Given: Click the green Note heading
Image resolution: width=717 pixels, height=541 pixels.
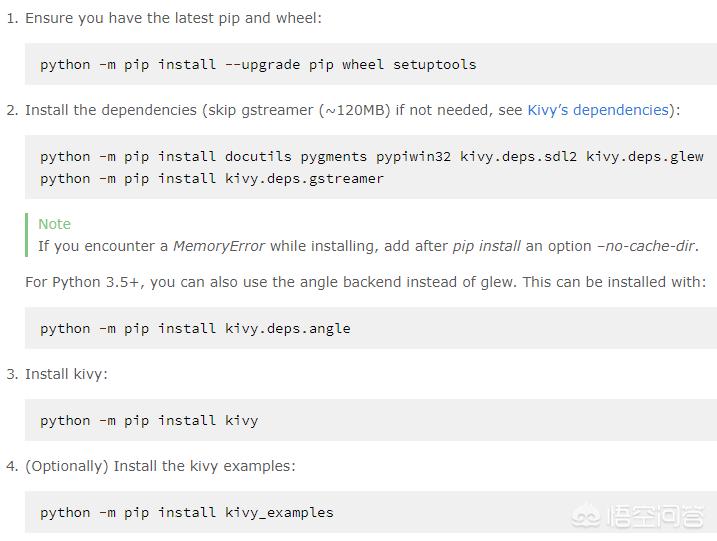Looking at the screenshot, I should click(x=54, y=224).
